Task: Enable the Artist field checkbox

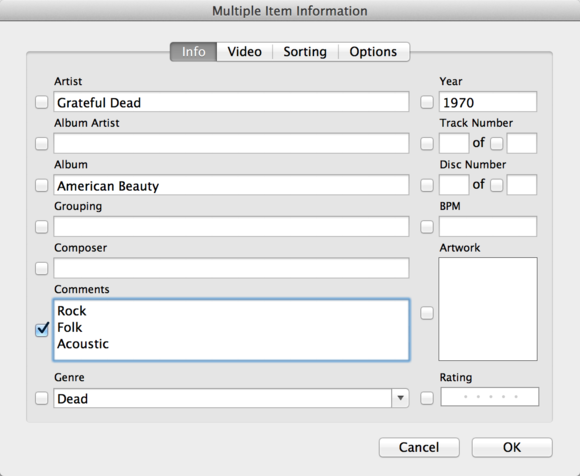Action: tap(41, 102)
